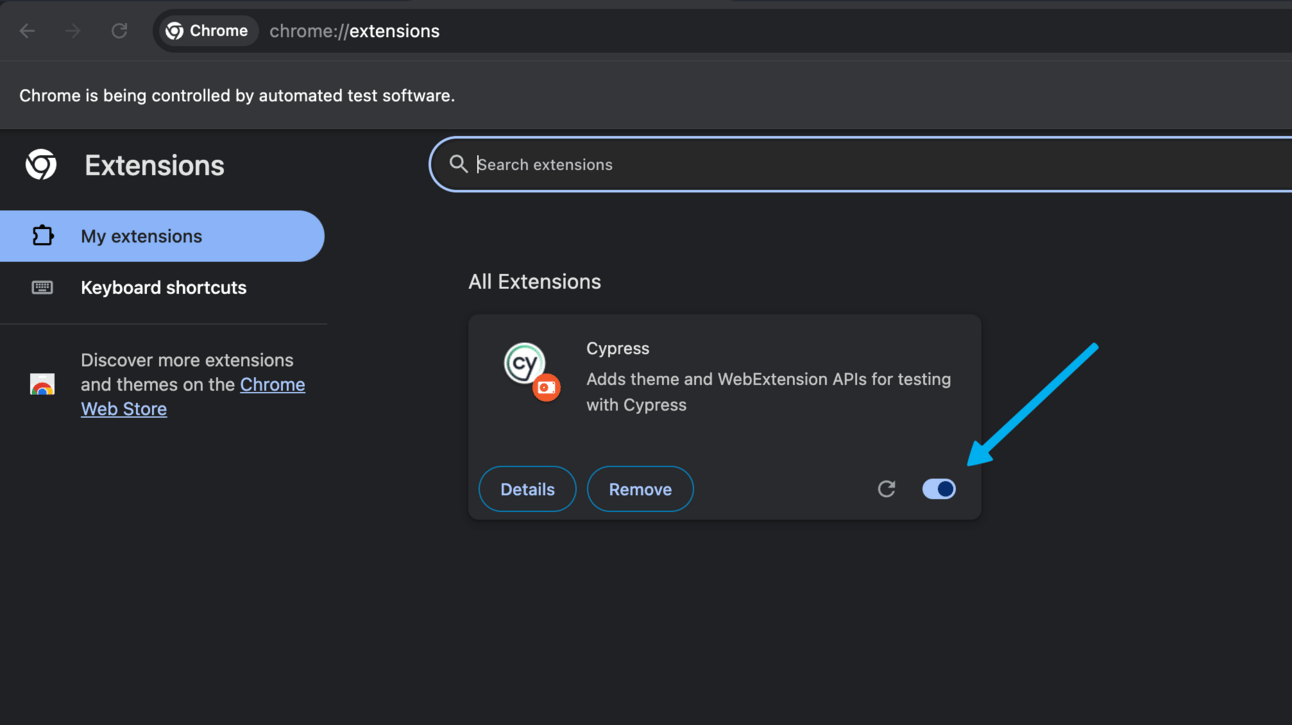Click the puzzle piece My extensions icon
Viewport: 1292px width, 725px height.
42,236
